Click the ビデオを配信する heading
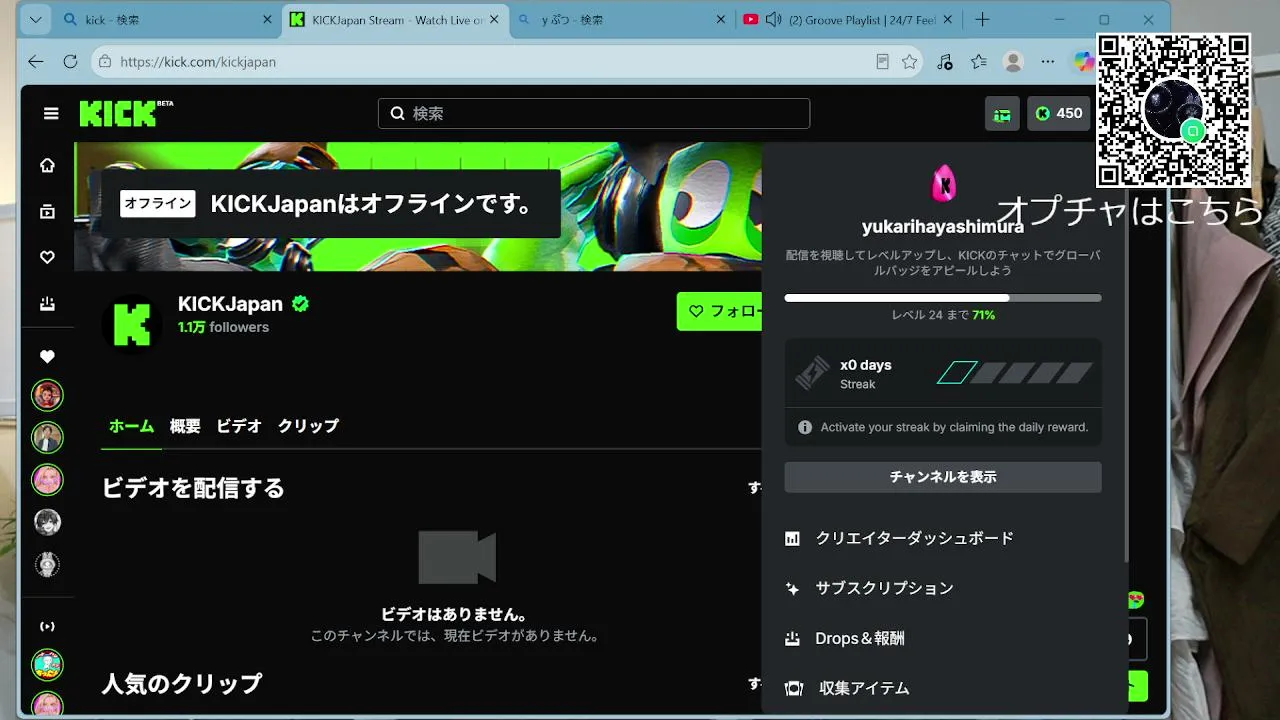Viewport: 1280px width, 720px height. pyautogui.click(x=193, y=488)
